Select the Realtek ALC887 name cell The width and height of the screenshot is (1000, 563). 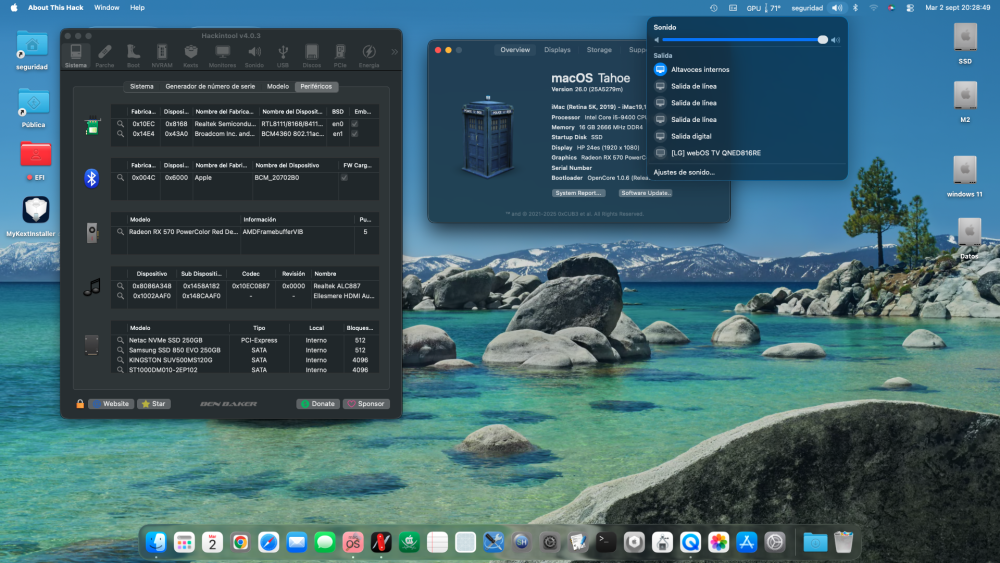[337, 286]
